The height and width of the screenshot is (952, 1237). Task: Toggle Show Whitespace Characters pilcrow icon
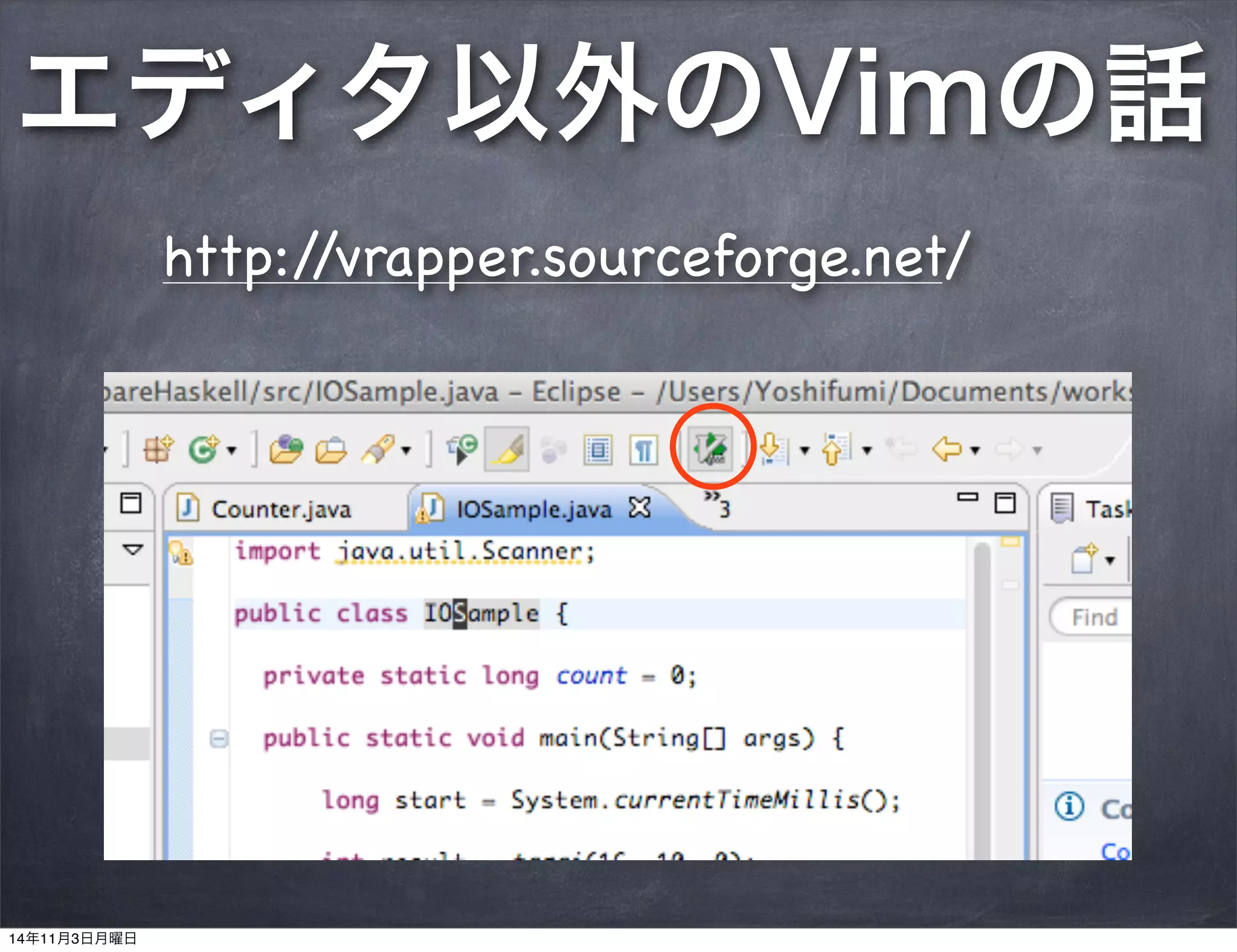coord(643,450)
